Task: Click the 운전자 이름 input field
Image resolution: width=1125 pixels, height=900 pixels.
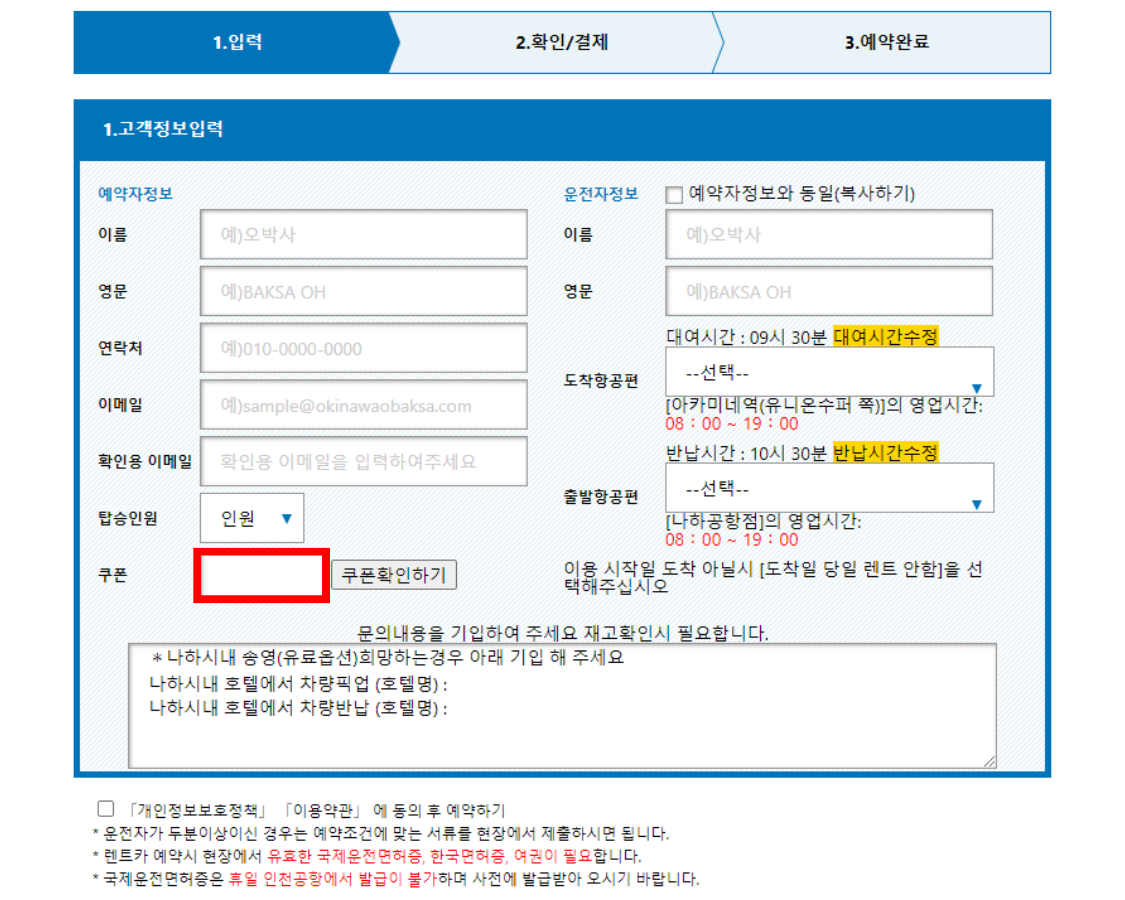Action: pos(829,235)
